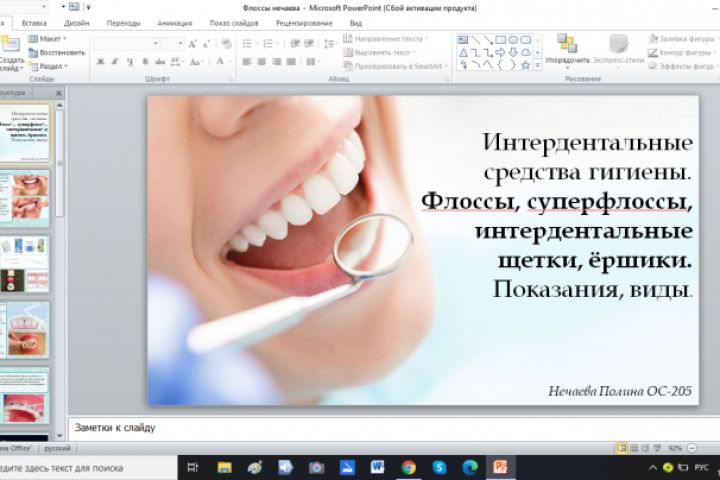Open Рецензирование tab
Viewport: 720px width, 480px height.
pos(304,23)
